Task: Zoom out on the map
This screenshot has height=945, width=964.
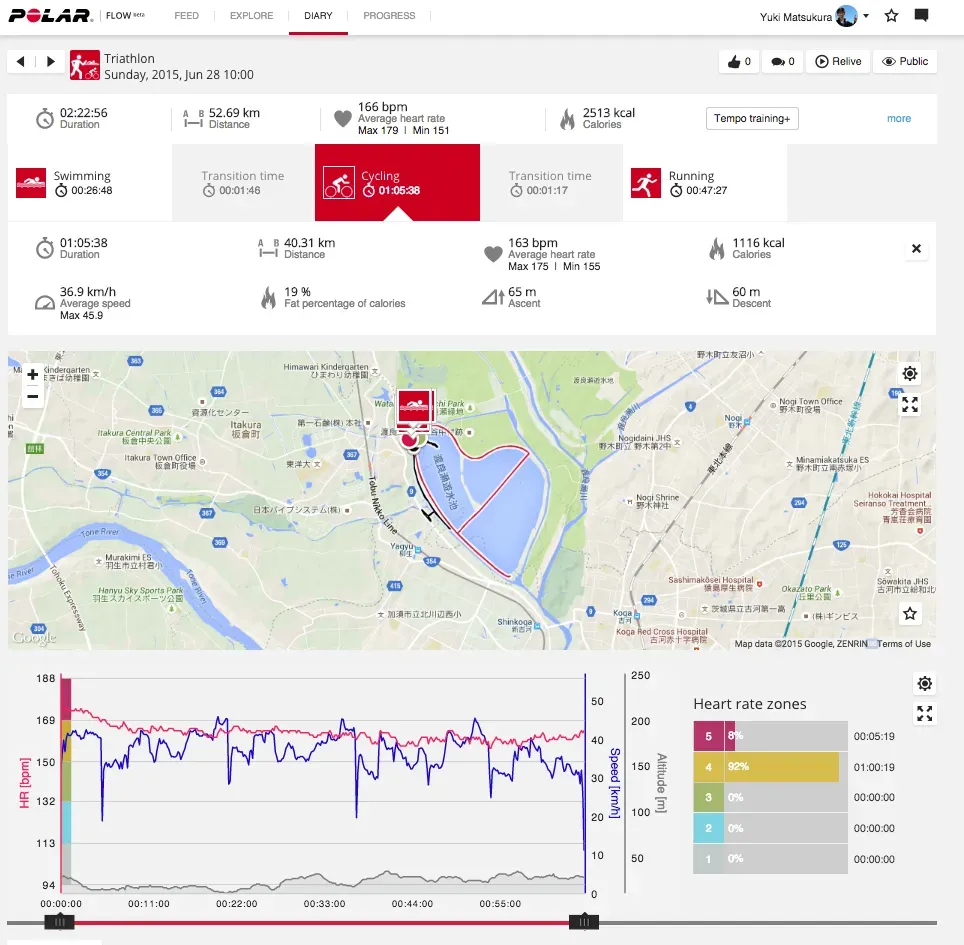Action: (x=33, y=397)
